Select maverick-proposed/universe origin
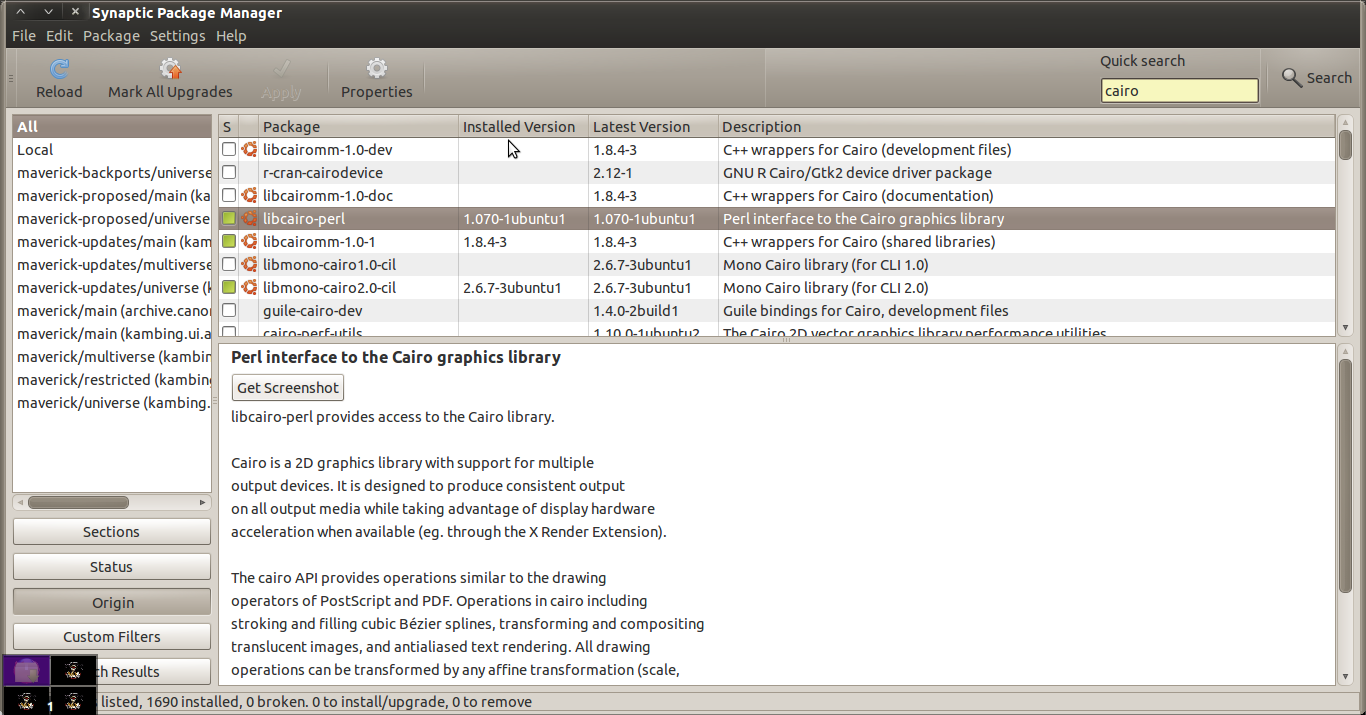The image size is (1366, 715). point(112,219)
